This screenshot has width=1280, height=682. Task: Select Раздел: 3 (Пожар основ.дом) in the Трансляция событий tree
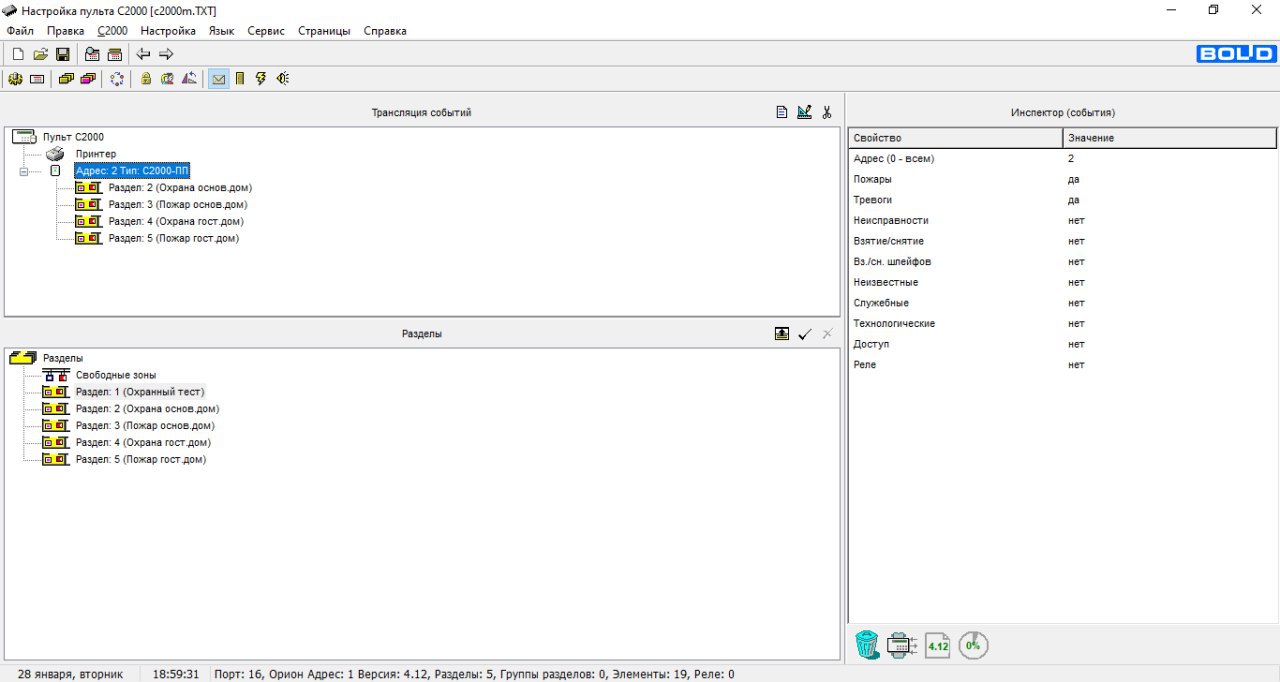pyautogui.click(x=178, y=205)
